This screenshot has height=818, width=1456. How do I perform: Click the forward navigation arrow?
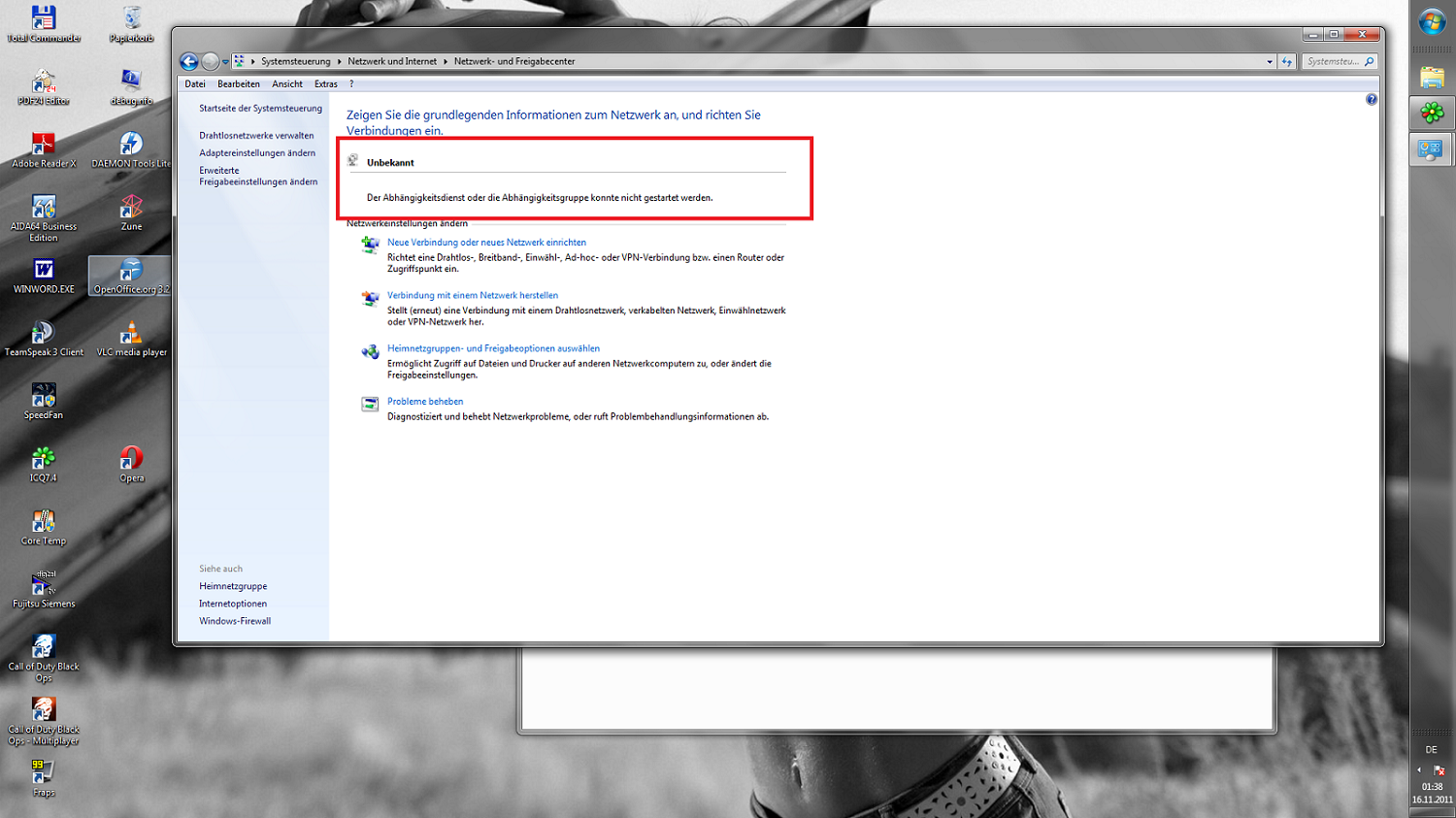coord(210,61)
